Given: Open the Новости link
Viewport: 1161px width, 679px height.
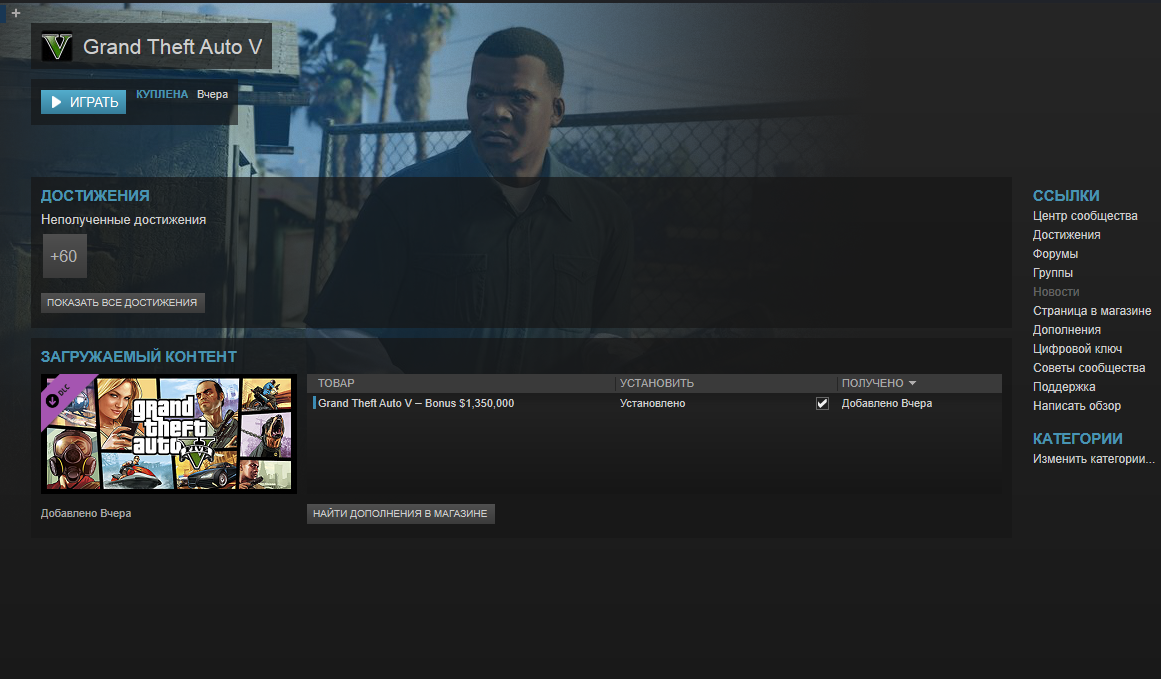Looking at the screenshot, I should (x=1056, y=292).
